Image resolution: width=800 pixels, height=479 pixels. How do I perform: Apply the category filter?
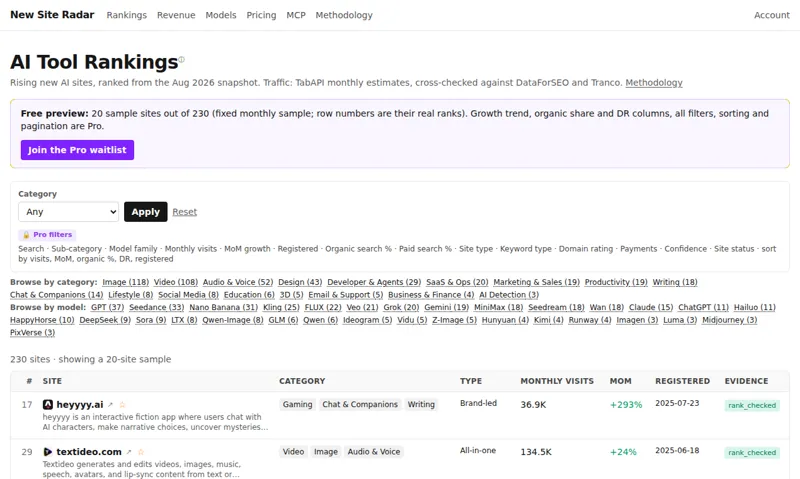click(x=145, y=212)
